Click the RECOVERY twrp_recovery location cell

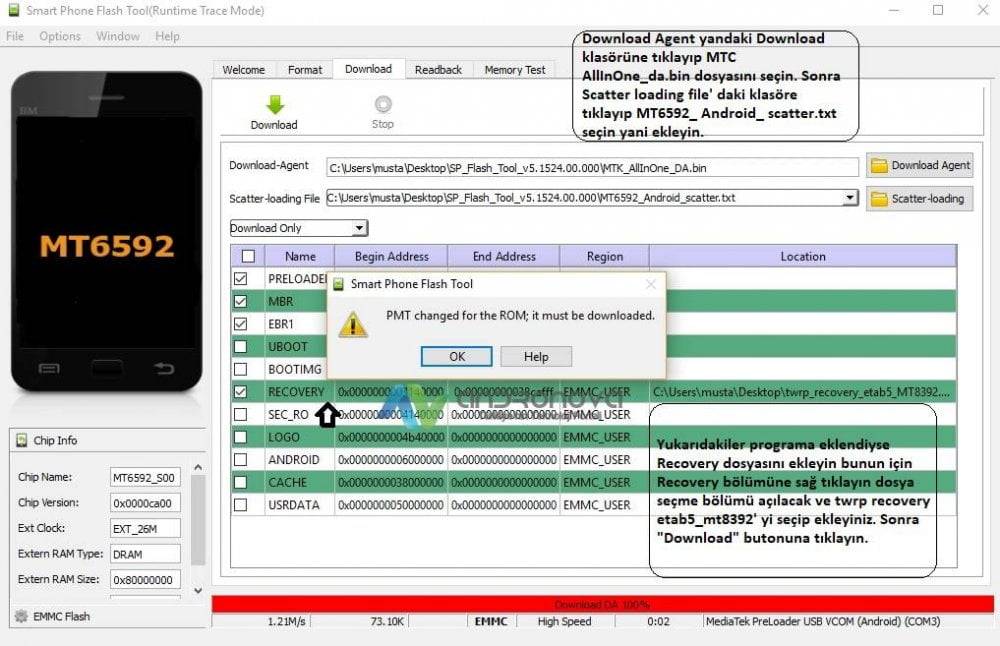803,392
